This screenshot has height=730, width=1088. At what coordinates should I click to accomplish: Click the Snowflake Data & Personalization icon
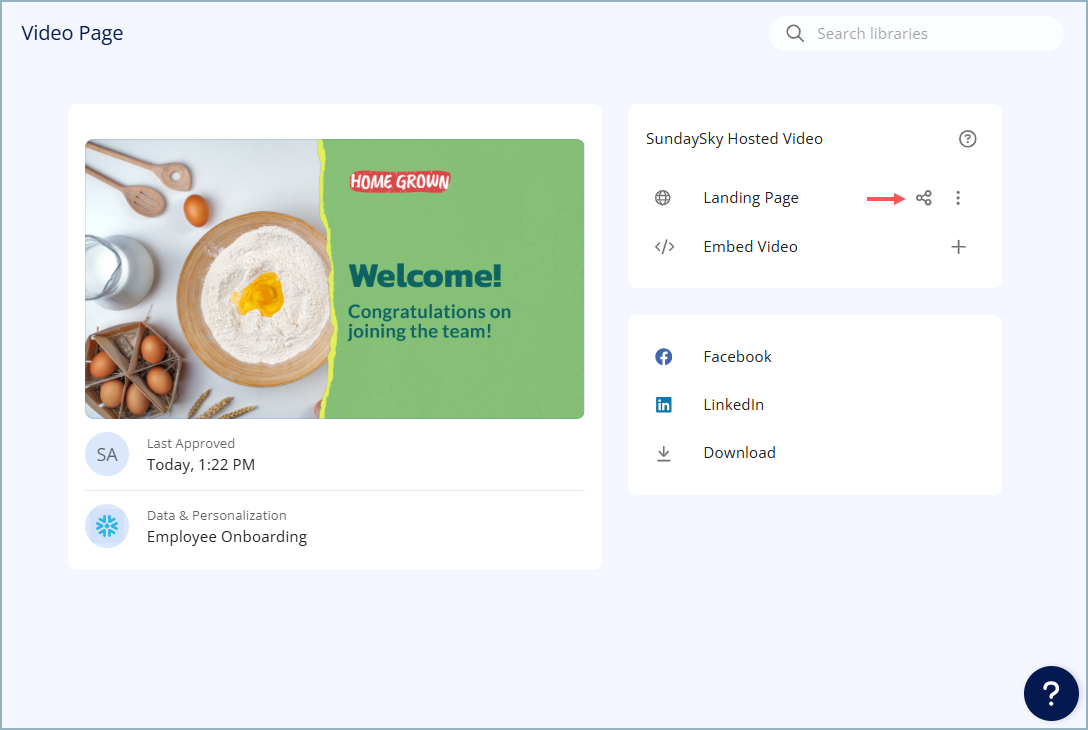pyautogui.click(x=107, y=526)
